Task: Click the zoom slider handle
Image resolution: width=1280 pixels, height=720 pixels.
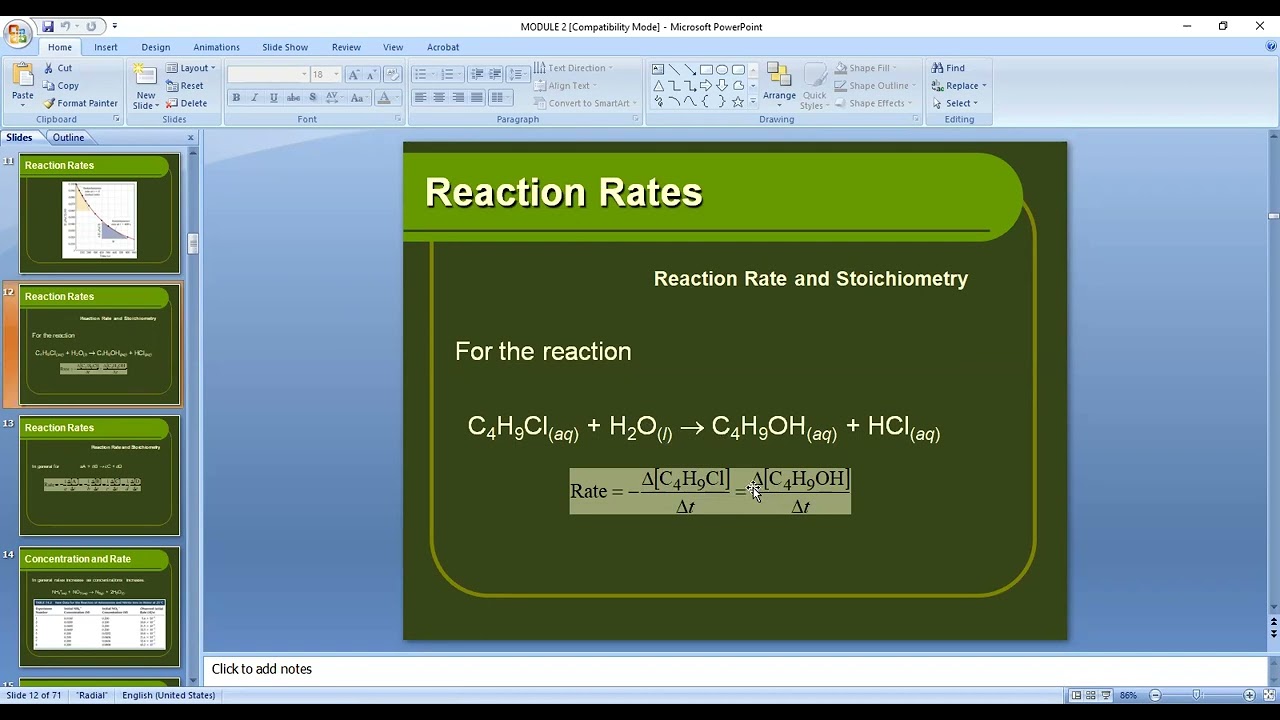Action: pyautogui.click(x=1197, y=695)
